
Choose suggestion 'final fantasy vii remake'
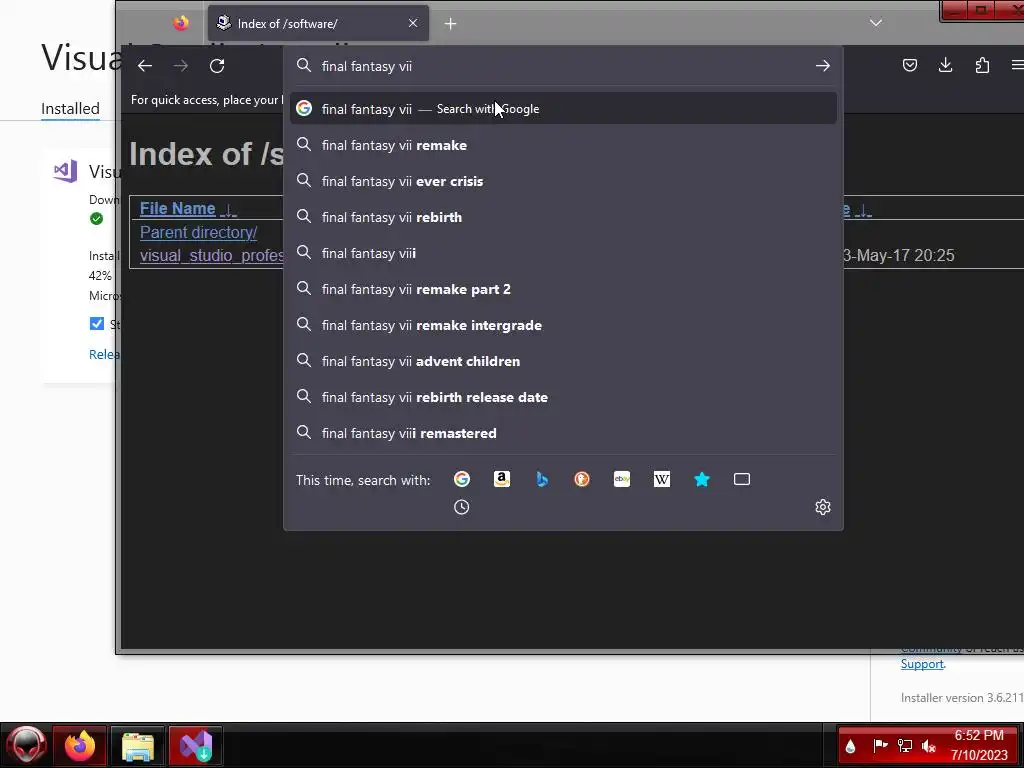pos(563,145)
